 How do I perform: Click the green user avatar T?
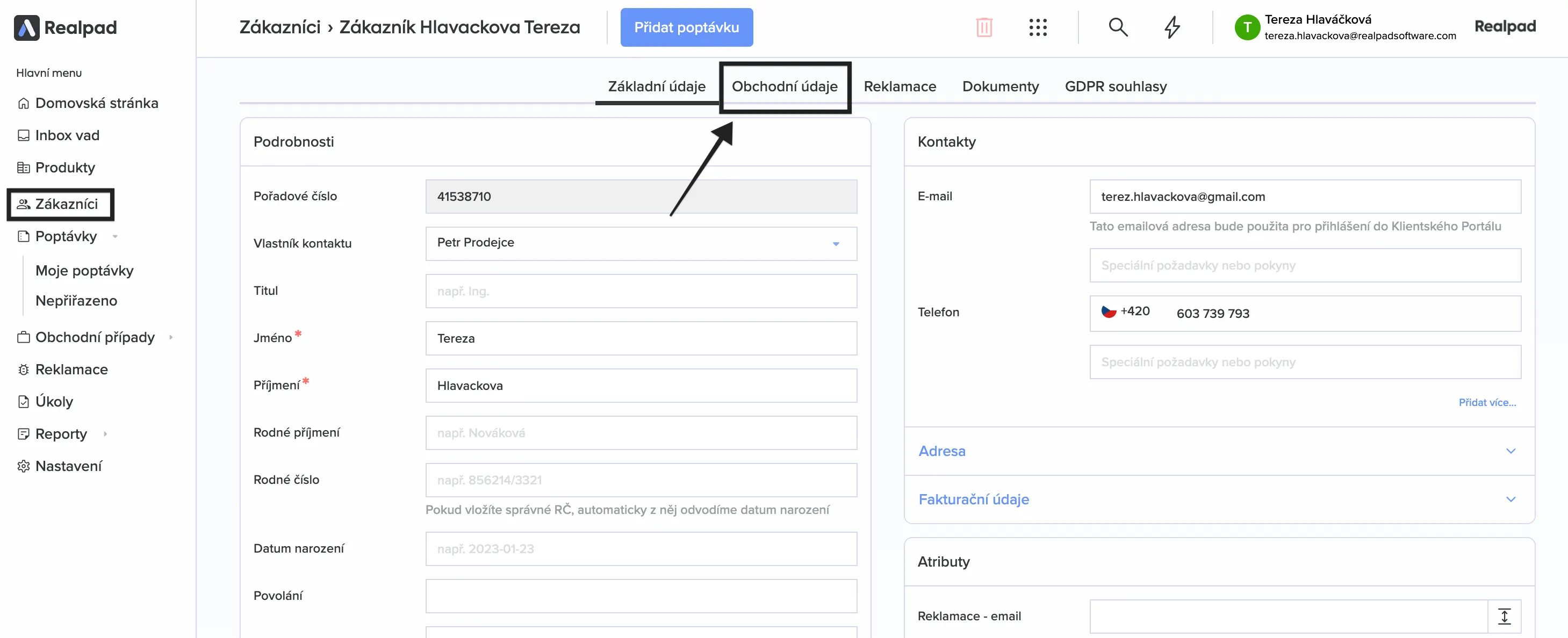1247,27
